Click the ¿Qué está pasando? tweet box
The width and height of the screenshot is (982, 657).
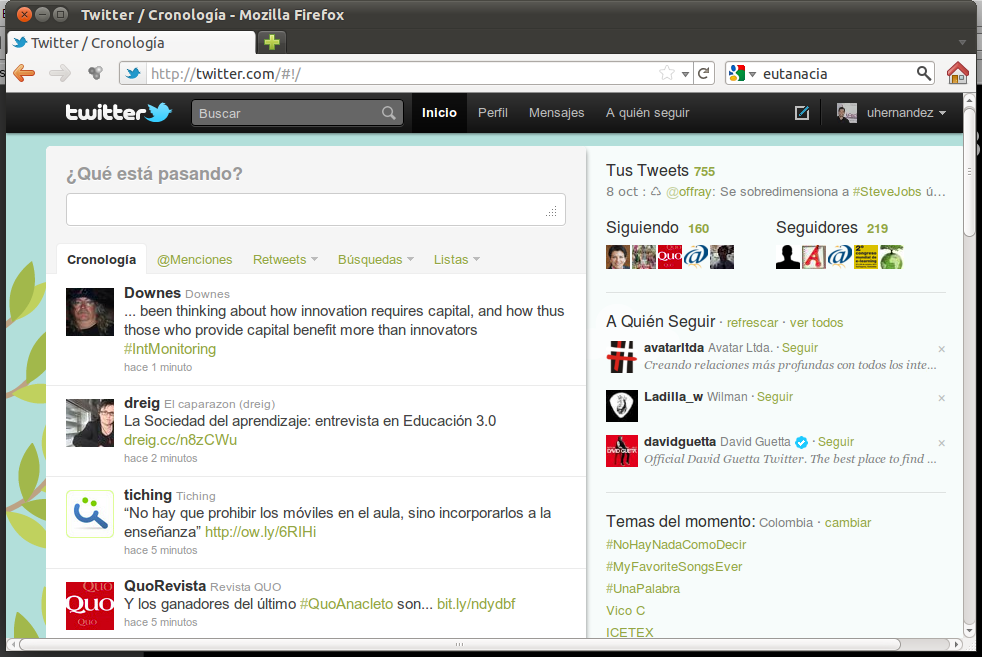pos(315,210)
